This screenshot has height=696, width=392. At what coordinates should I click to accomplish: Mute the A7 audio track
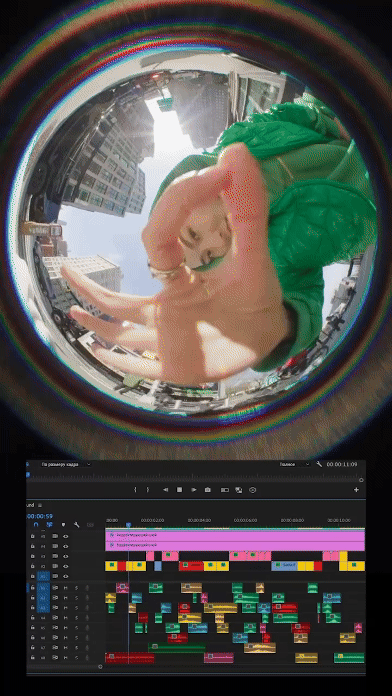(66, 648)
